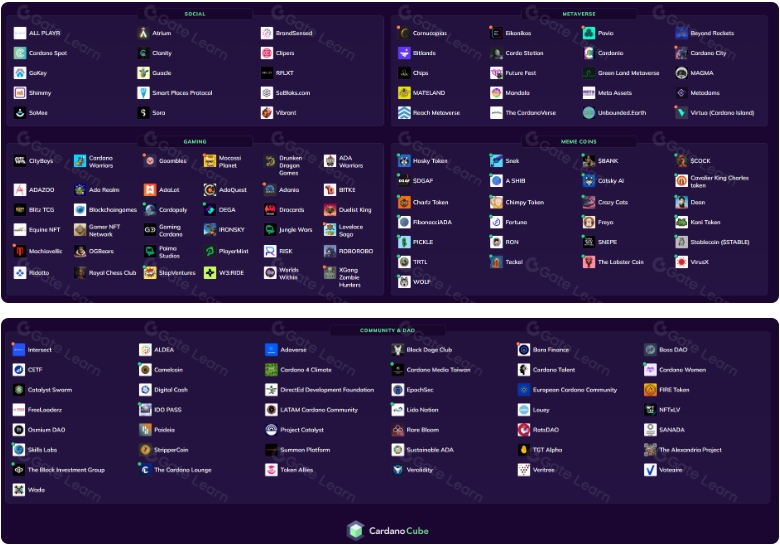Click the LATAM Cardano Community label
Image resolution: width=780 pixels, height=545 pixels.
coord(319,410)
